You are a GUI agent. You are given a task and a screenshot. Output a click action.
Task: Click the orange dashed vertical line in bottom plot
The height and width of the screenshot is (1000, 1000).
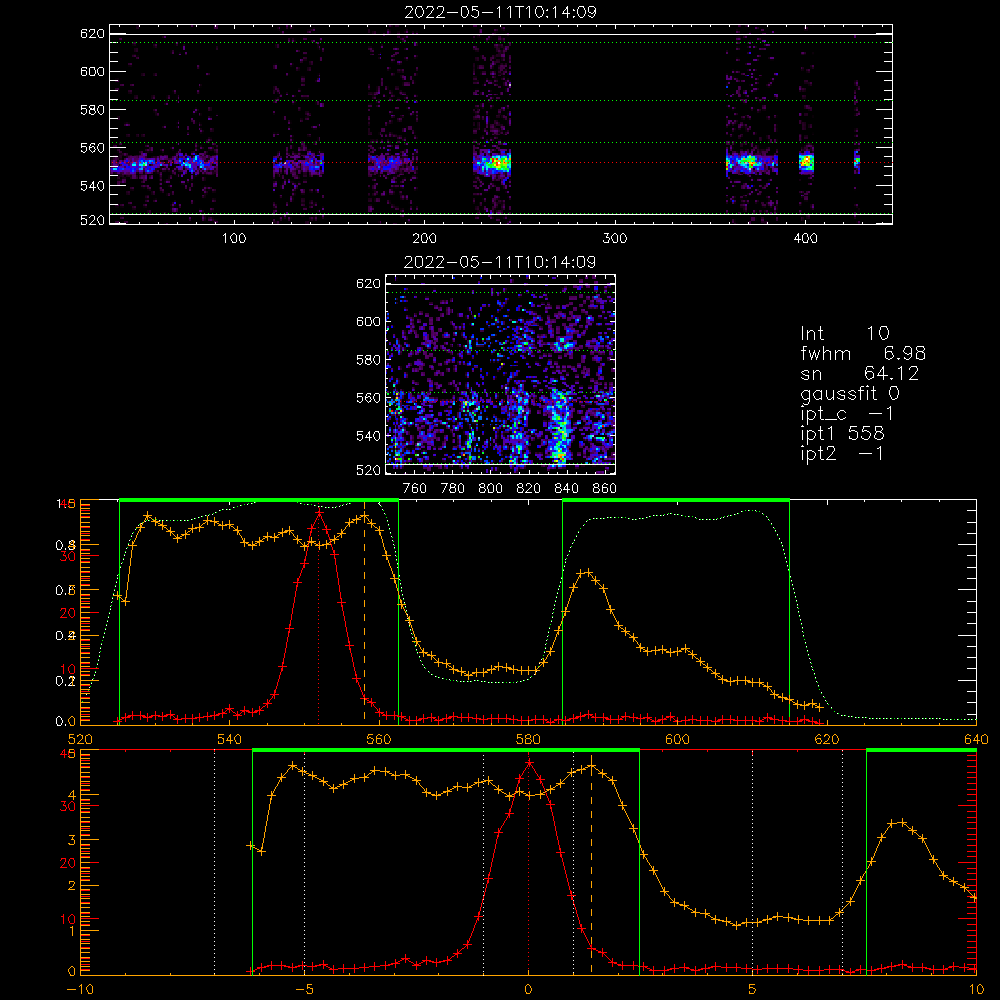click(592, 863)
